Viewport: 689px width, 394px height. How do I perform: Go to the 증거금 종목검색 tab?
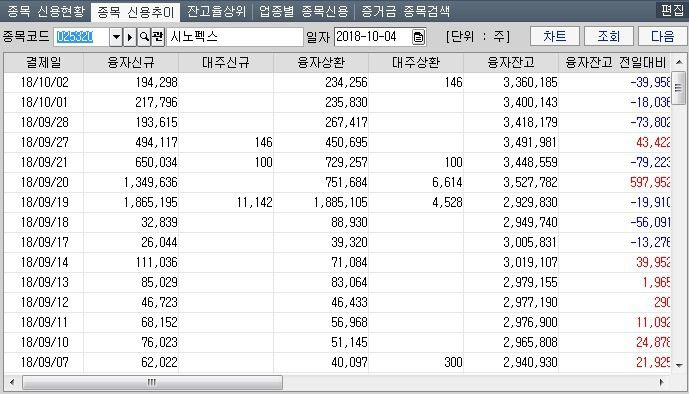(x=405, y=11)
